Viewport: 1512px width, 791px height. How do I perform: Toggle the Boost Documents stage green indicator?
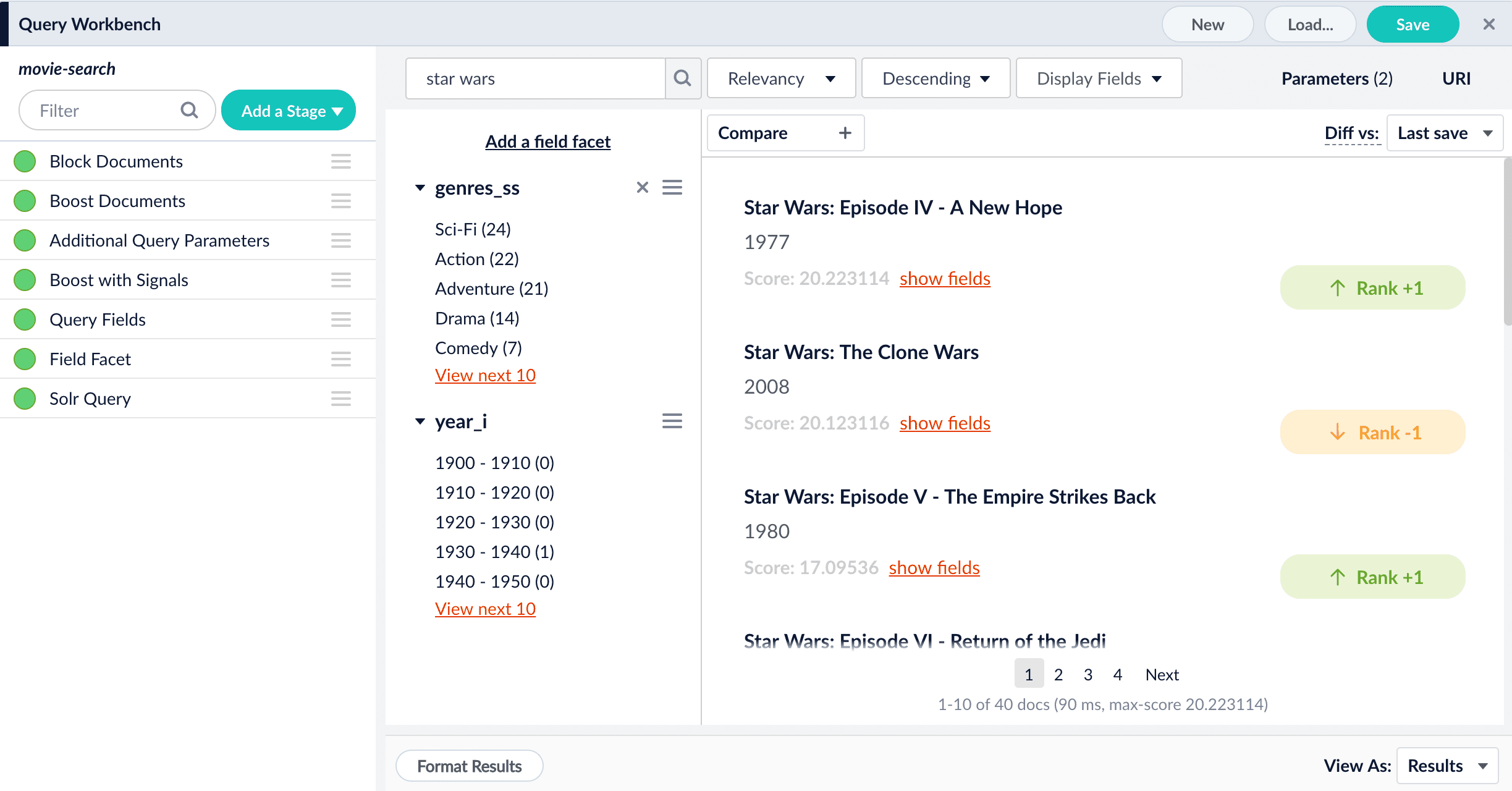click(x=25, y=201)
